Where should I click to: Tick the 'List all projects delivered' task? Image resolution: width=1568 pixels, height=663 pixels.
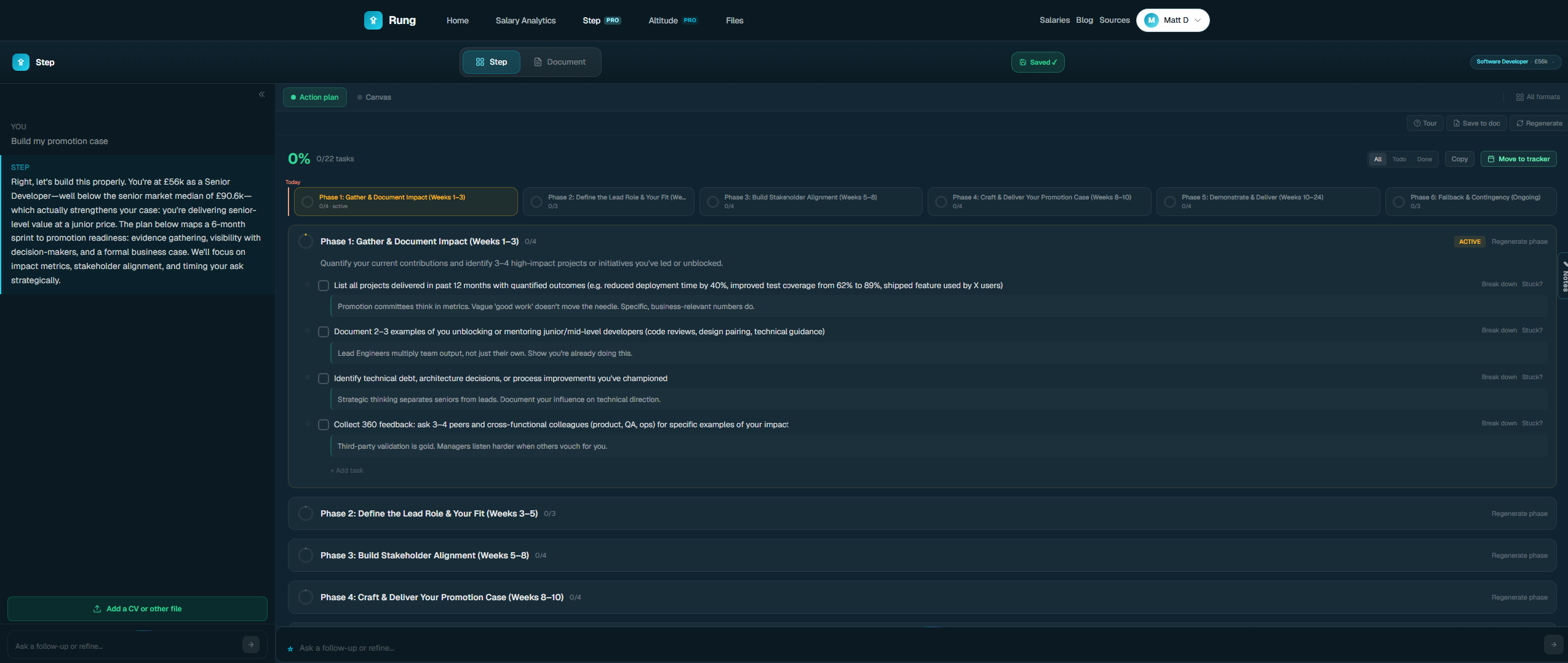pos(324,286)
